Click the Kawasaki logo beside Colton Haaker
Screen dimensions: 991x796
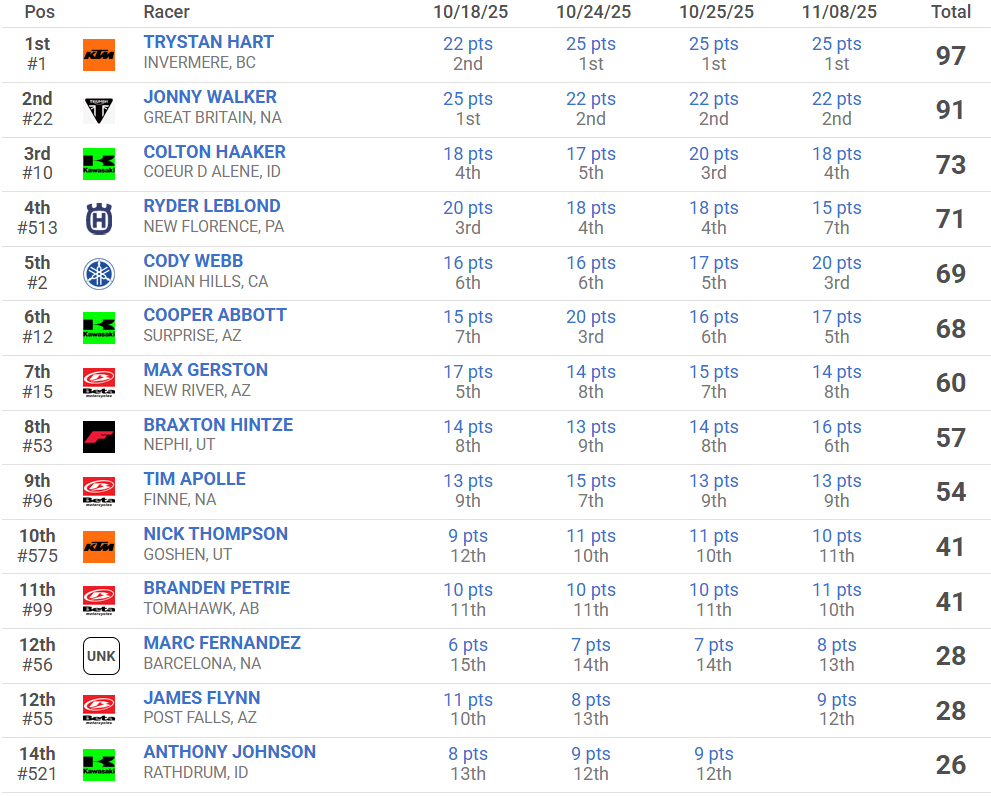pos(99,163)
